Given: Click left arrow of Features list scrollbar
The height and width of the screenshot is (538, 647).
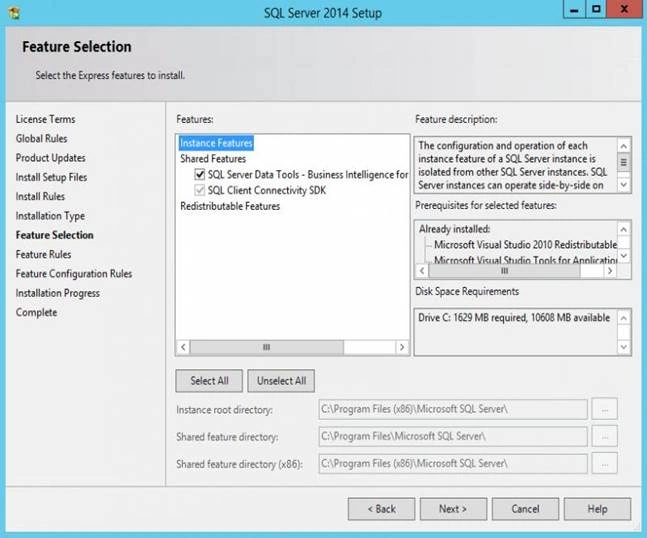Looking at the screenshot, I should 183,347.
